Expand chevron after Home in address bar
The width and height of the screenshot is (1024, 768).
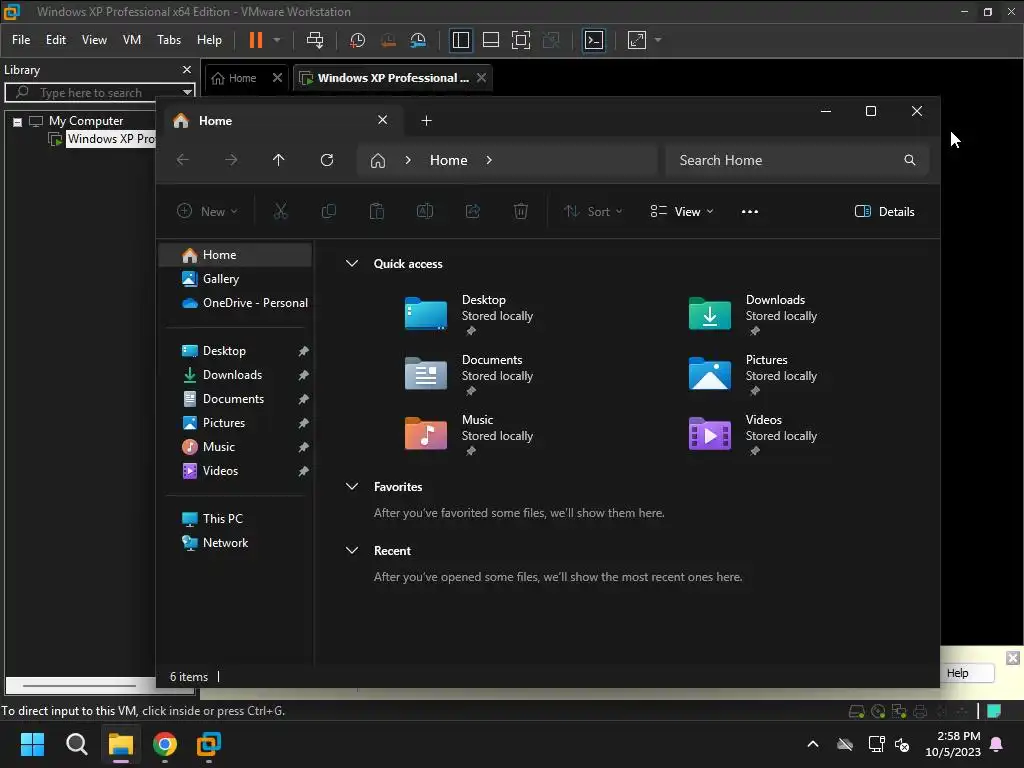click(489, 161)
